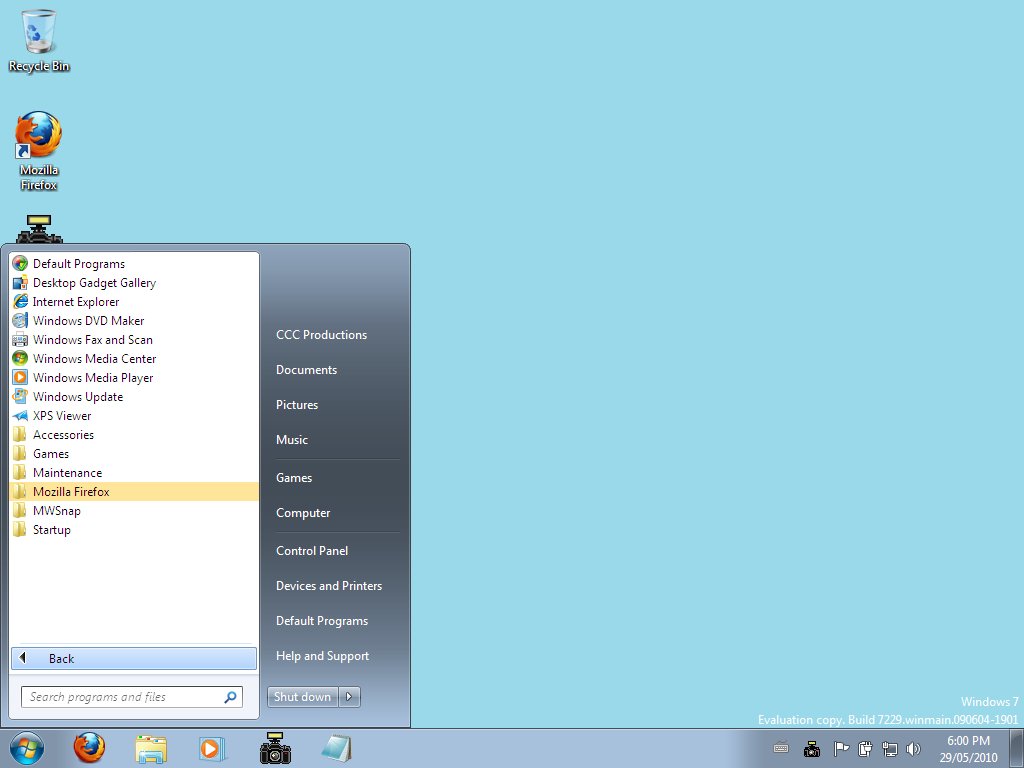This screenshot has width=1024, height=768.
Task: Open XPS Viewer
Action: point(134,415)
